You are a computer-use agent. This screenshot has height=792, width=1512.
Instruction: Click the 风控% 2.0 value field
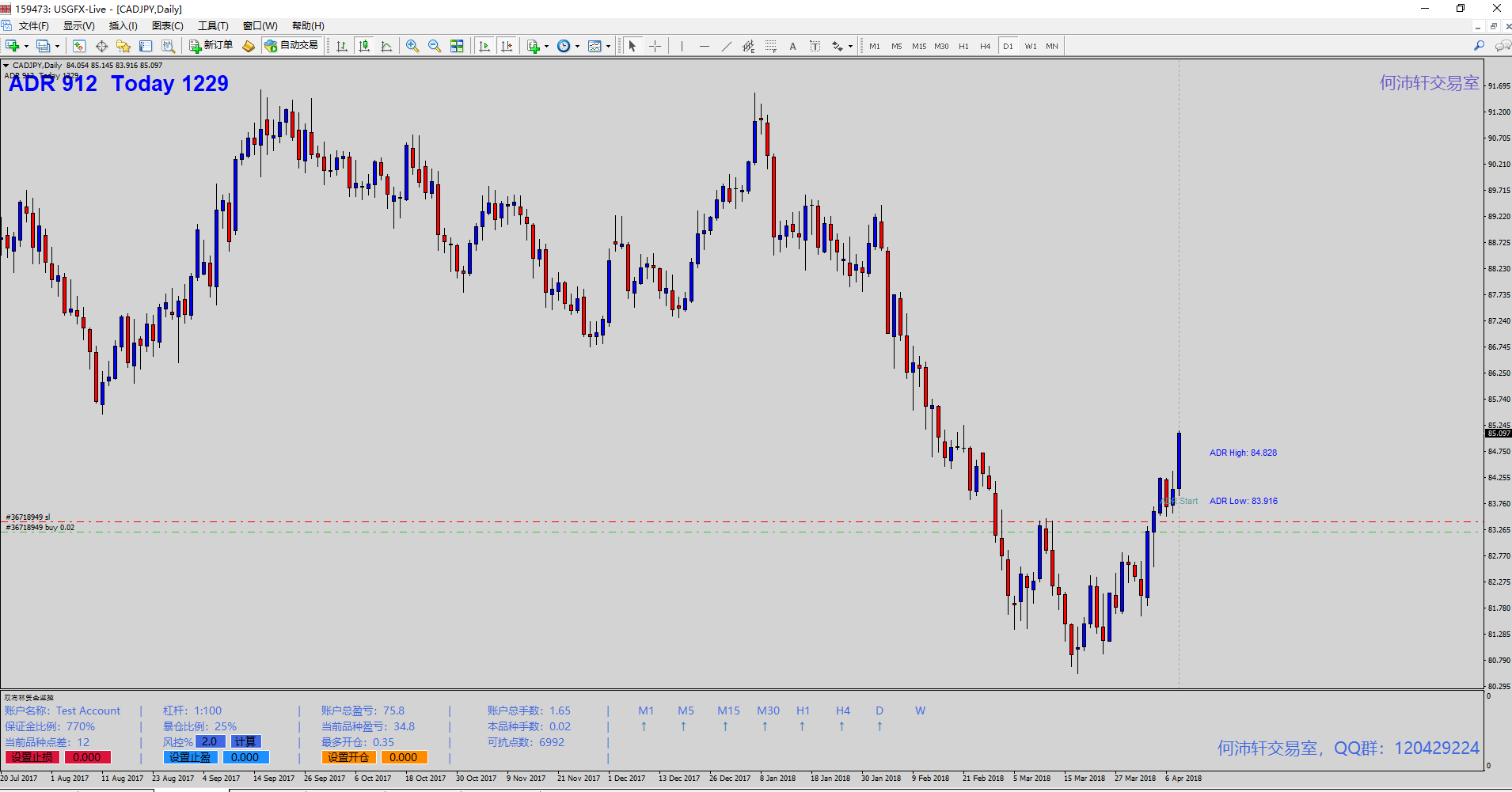point(210,741)
